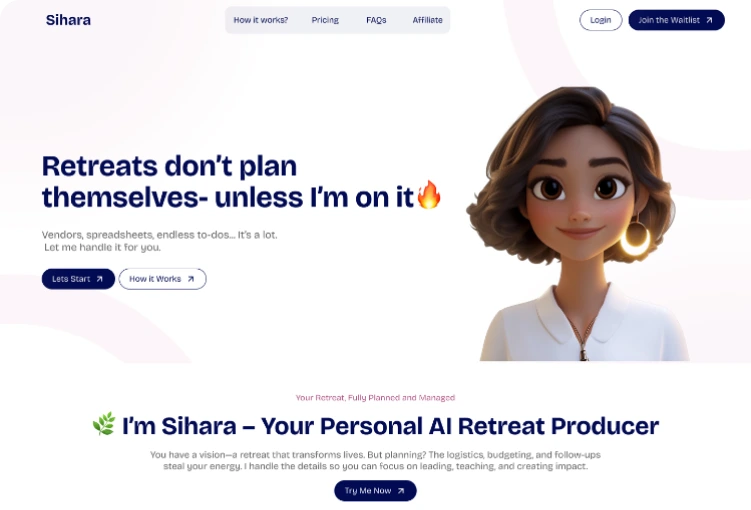
Task: Click the Login button
Action: click(601, 20)
